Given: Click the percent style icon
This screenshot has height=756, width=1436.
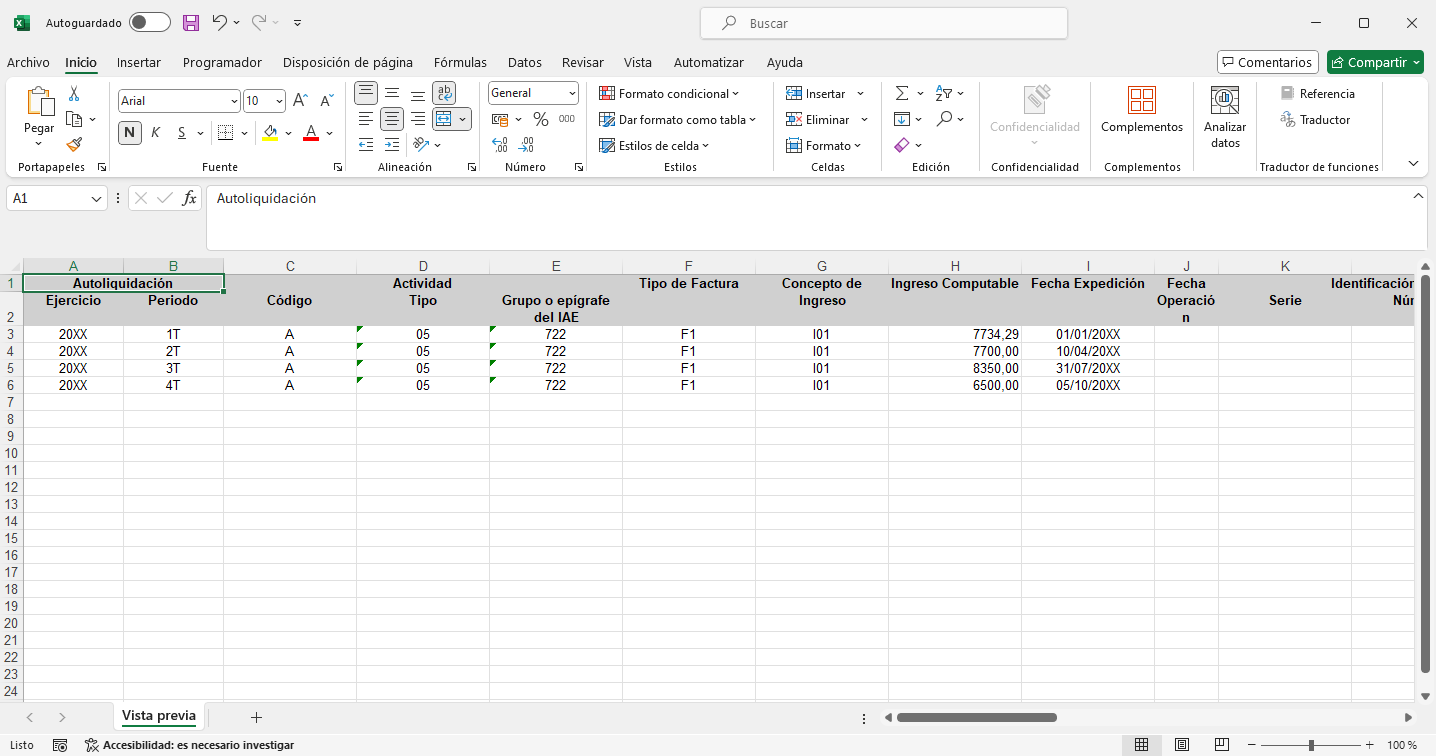Looking at the screenshot, I should [541, 119].
